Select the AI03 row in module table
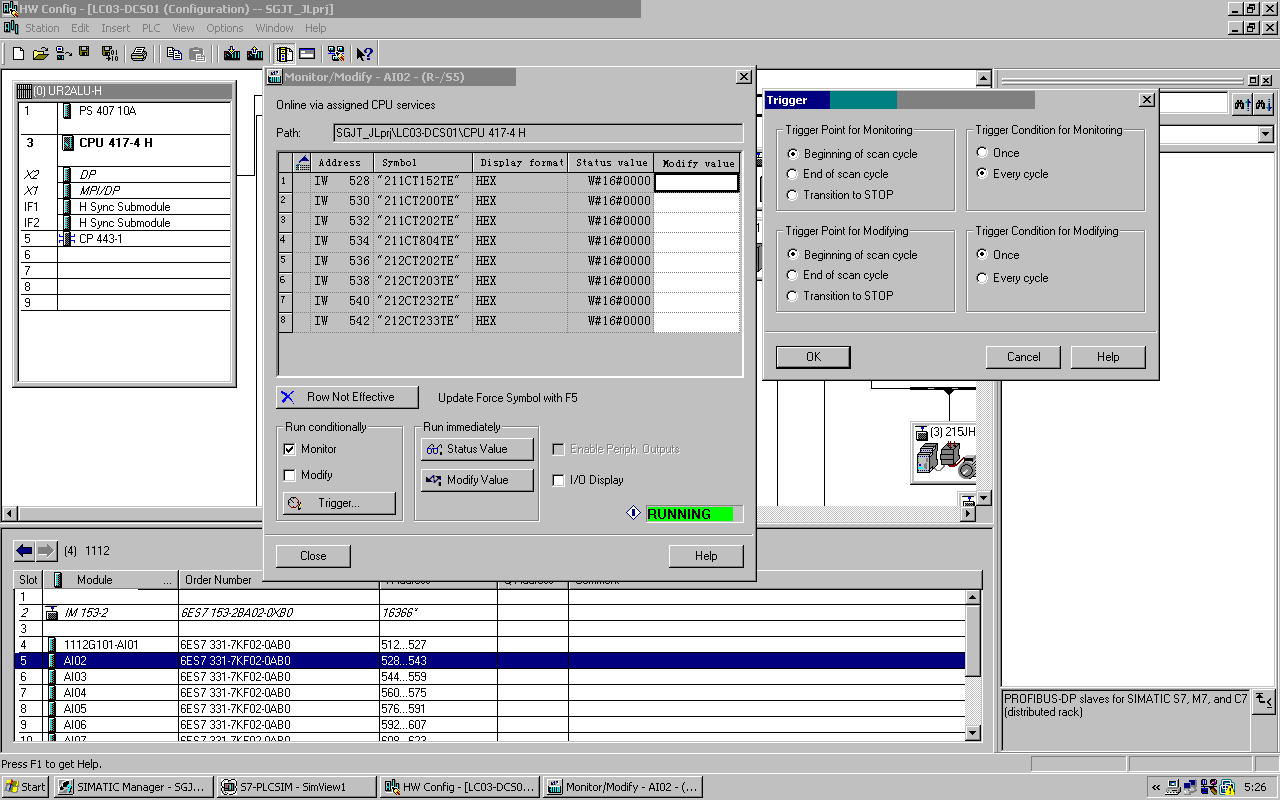The image size is (1280, 800). click(490, 677)
